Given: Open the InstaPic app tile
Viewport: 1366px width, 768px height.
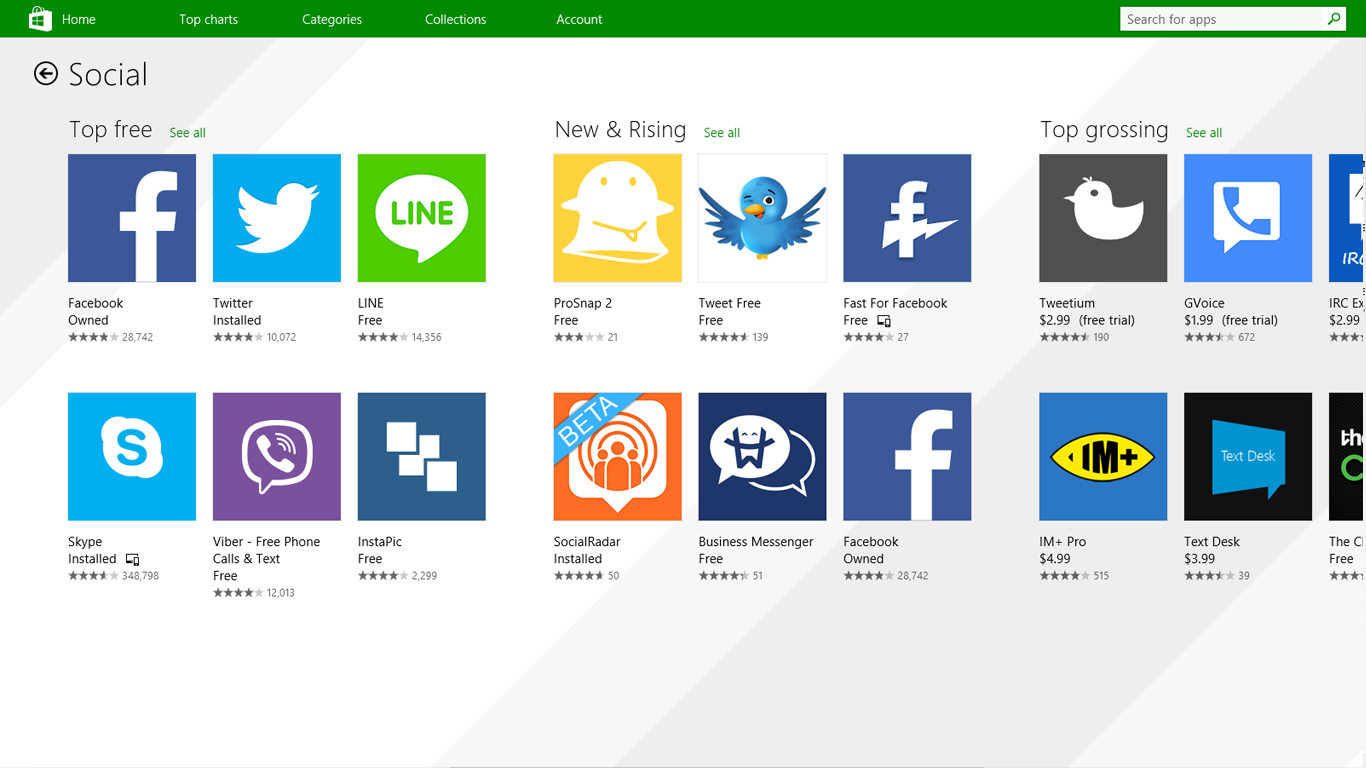Looking at the screenshot, I should point(422,456).
